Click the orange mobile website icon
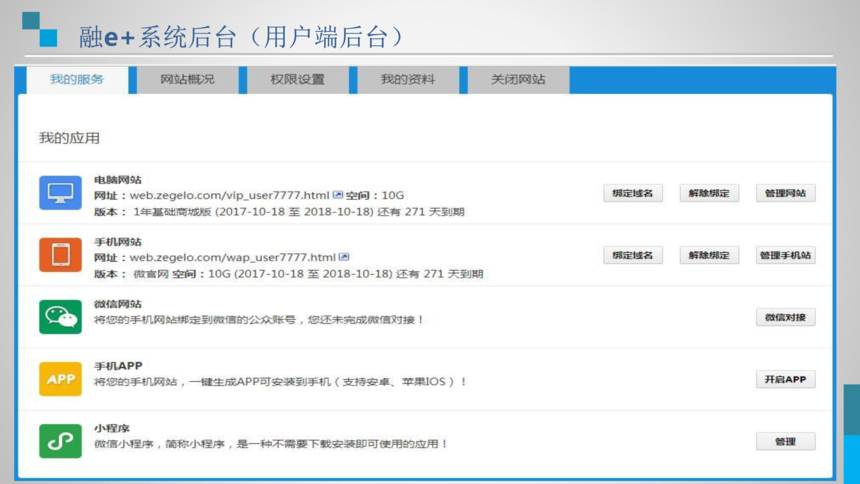Viewport: 860px width, 484px height. point(60,255)
